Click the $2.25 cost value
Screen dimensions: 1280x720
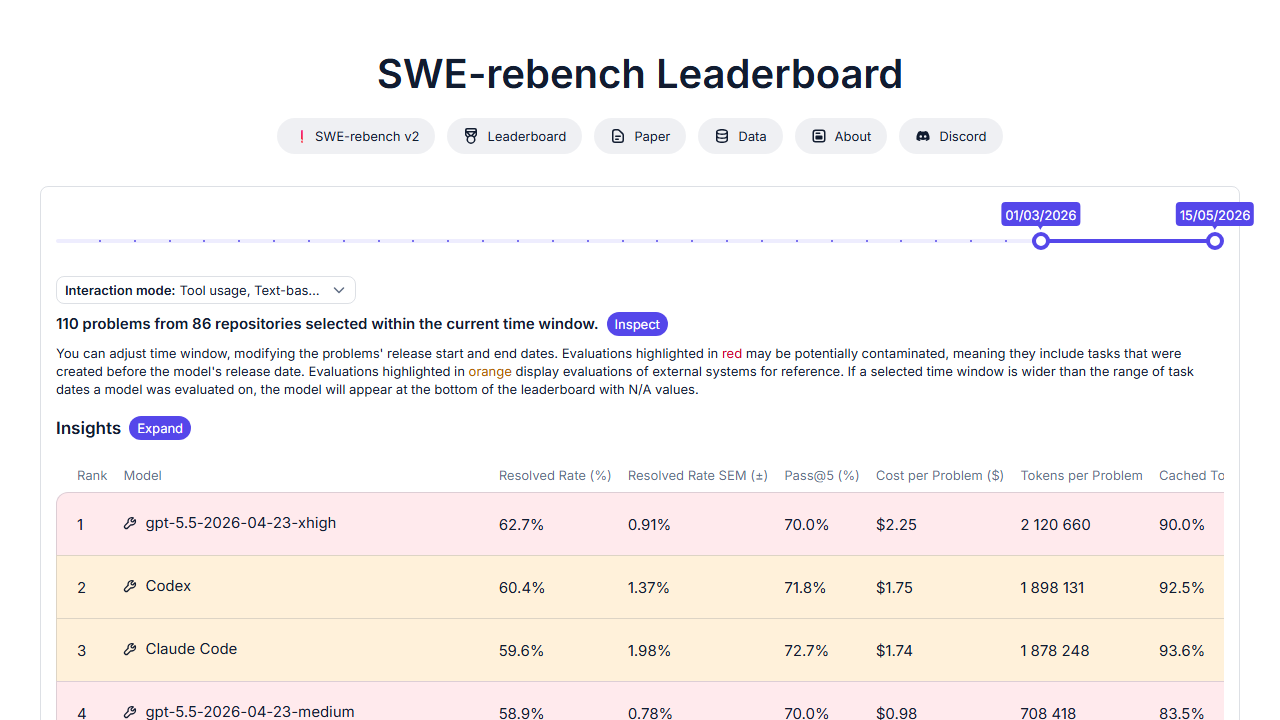[x=896, y=524]
